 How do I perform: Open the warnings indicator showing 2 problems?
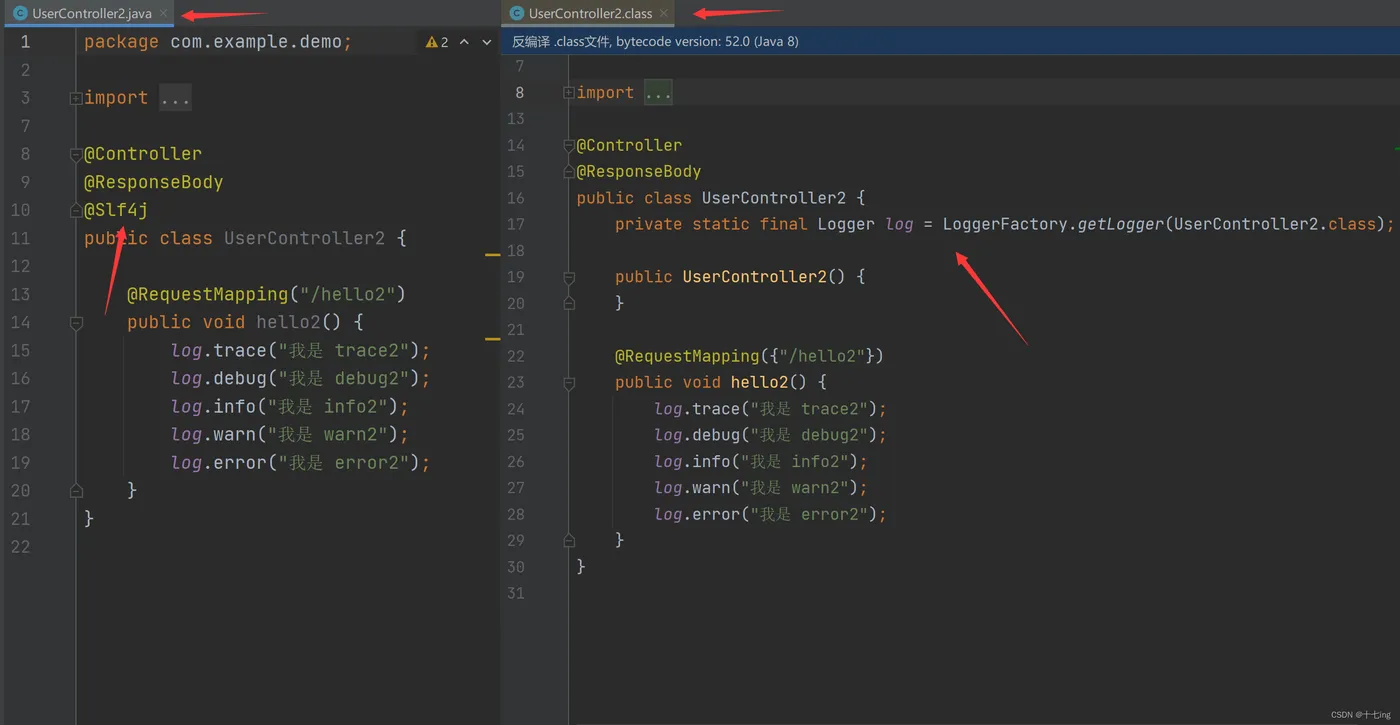(437, 42)
